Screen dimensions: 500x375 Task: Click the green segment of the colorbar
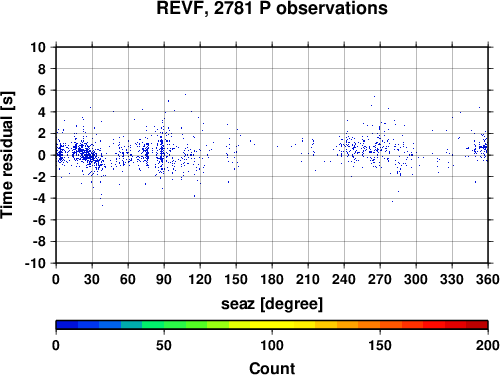click(x=175, y=325)
